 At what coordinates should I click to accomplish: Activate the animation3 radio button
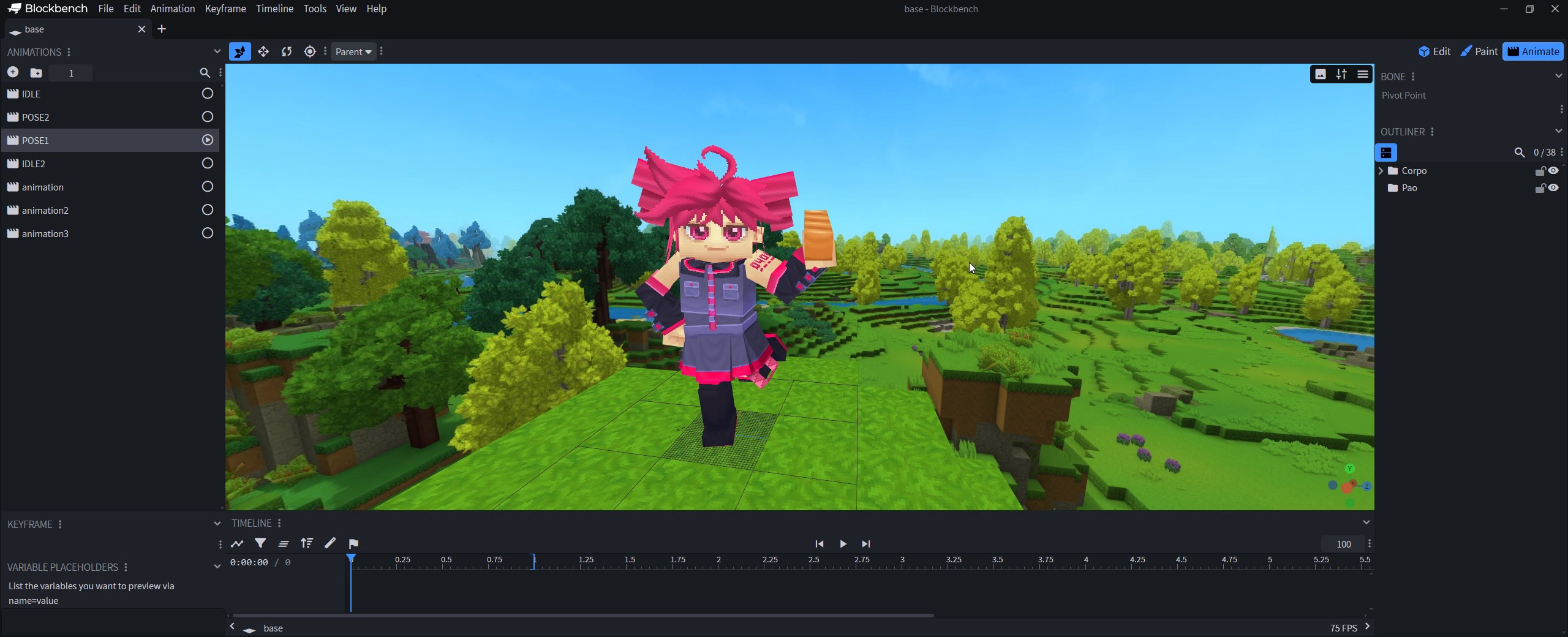[x=208, y=233]
